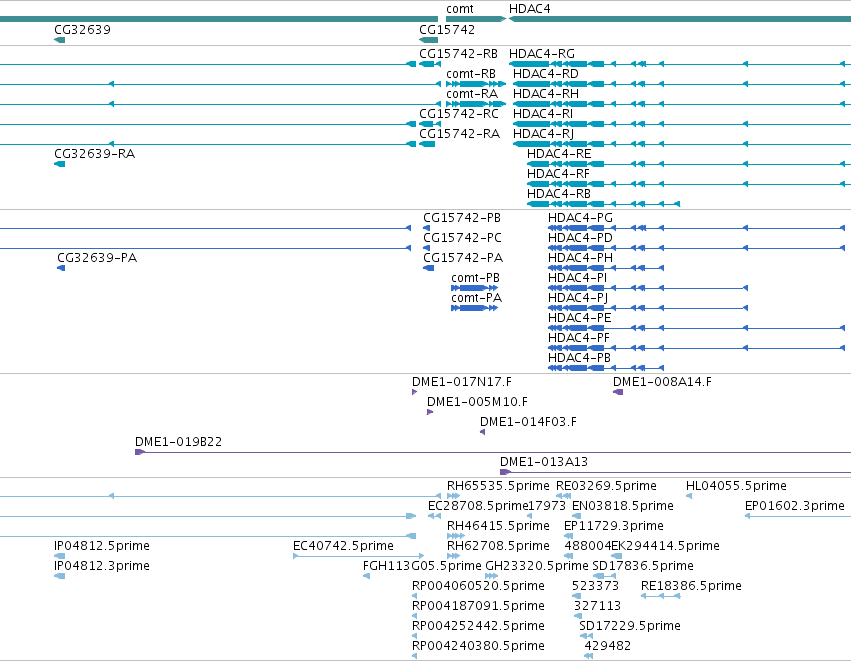Select EST EP11729.3prime
Viewport: 851px width, 661px height.
pyautogui.click(x=614, y=526)
